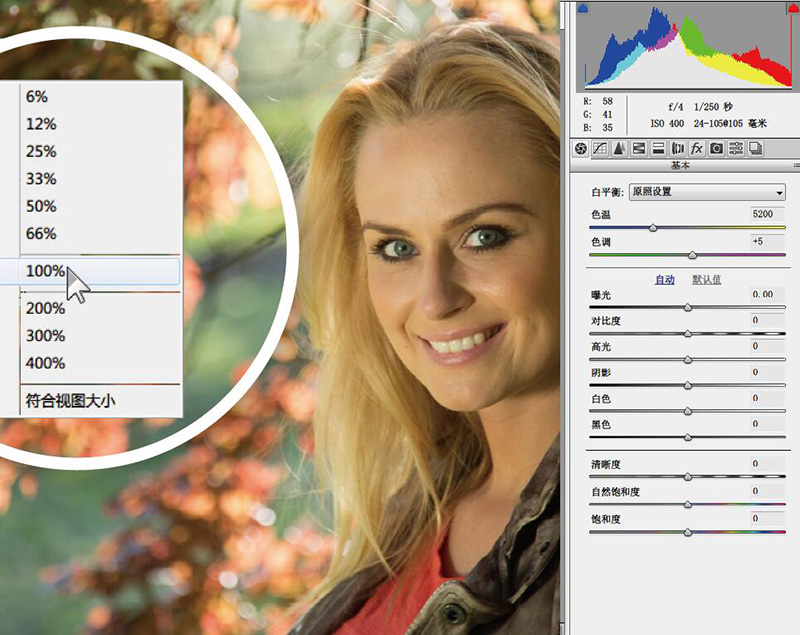Click the 色温 value field showing 5200
This screenshot has width=800, height=635.
point(766,214)
